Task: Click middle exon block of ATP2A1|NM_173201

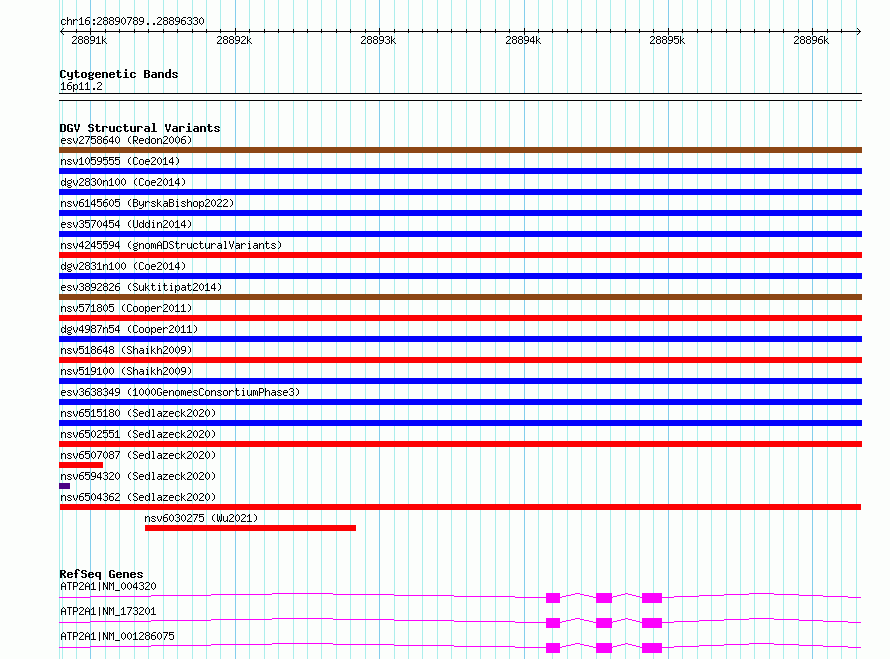Action: tap(604, 623)
